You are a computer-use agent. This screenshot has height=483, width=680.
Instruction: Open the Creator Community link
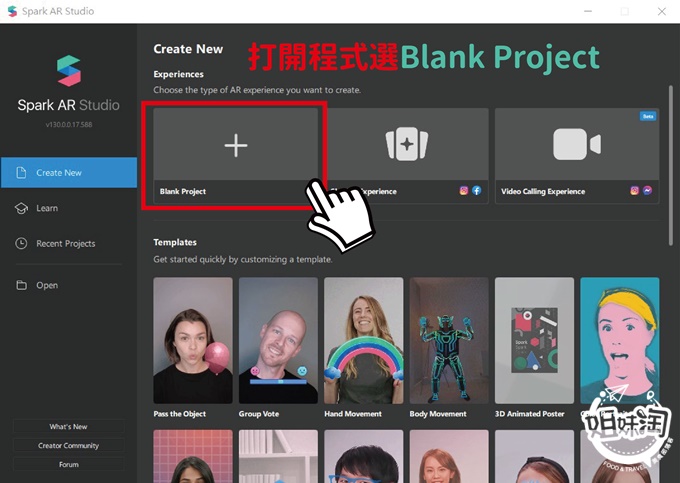[69, 445]
